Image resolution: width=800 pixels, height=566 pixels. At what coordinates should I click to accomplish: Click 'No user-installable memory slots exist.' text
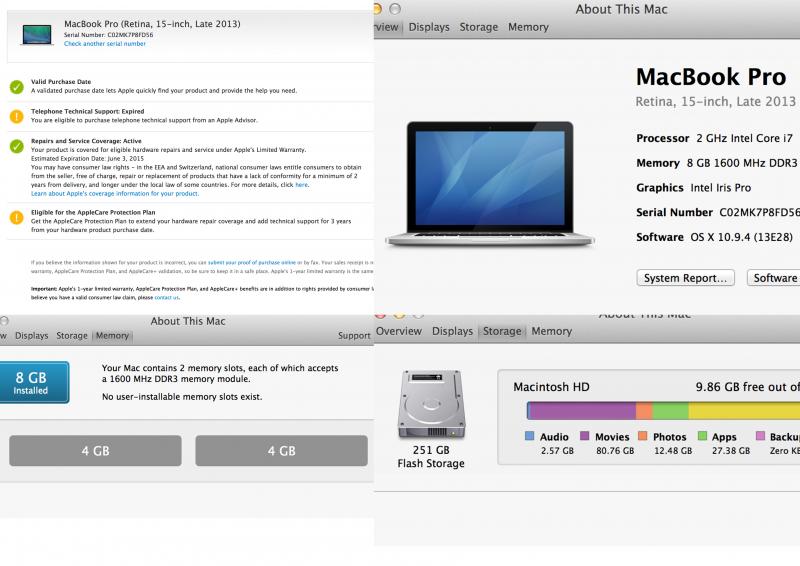click(182, 397)
